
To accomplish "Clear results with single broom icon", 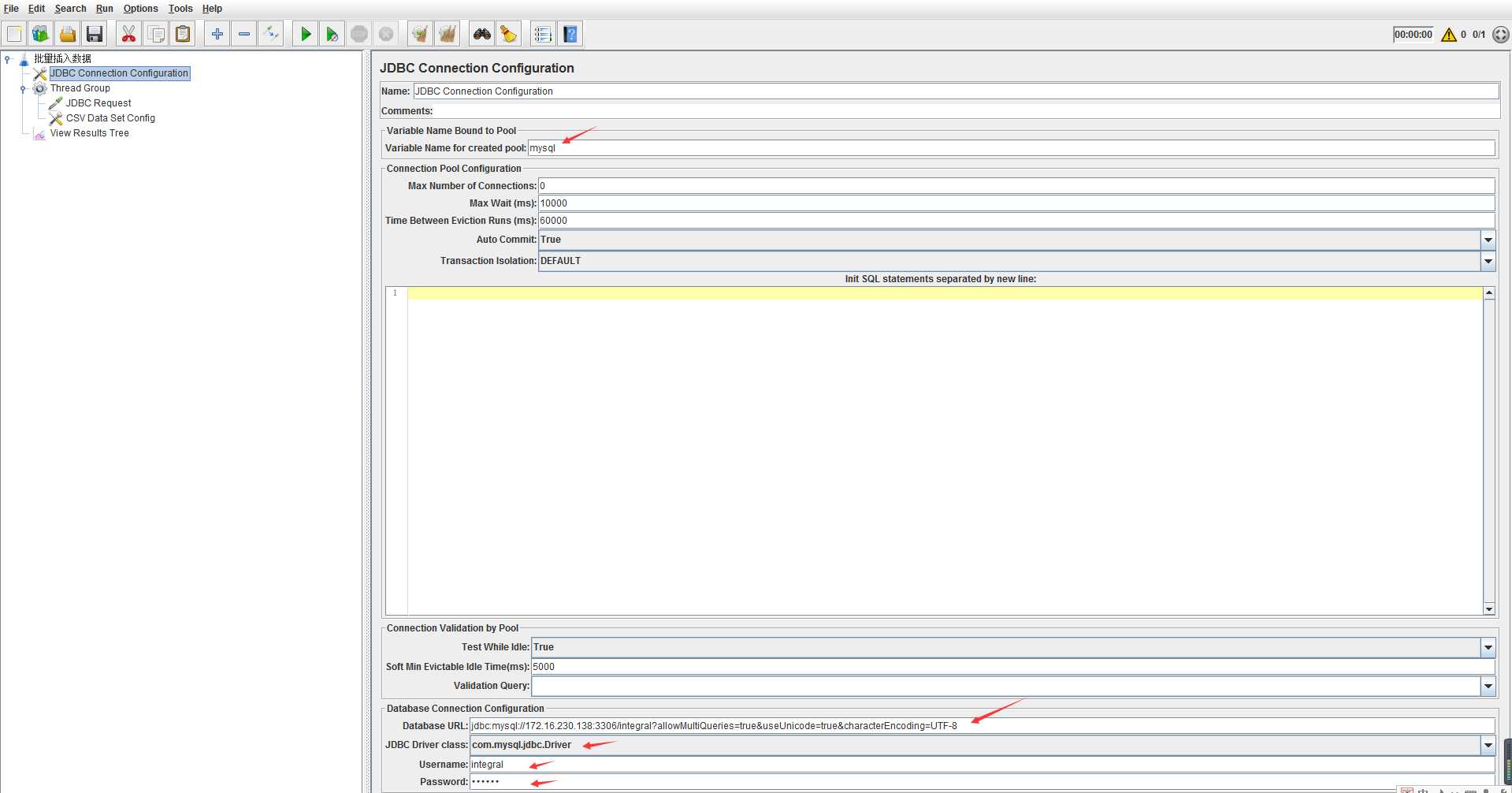I will [x=421, y=34].
